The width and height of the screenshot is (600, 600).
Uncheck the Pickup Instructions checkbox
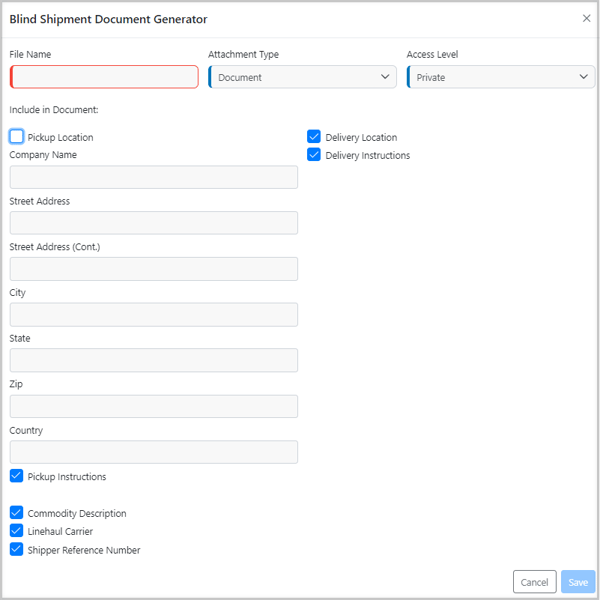click(x=16, y=476)
